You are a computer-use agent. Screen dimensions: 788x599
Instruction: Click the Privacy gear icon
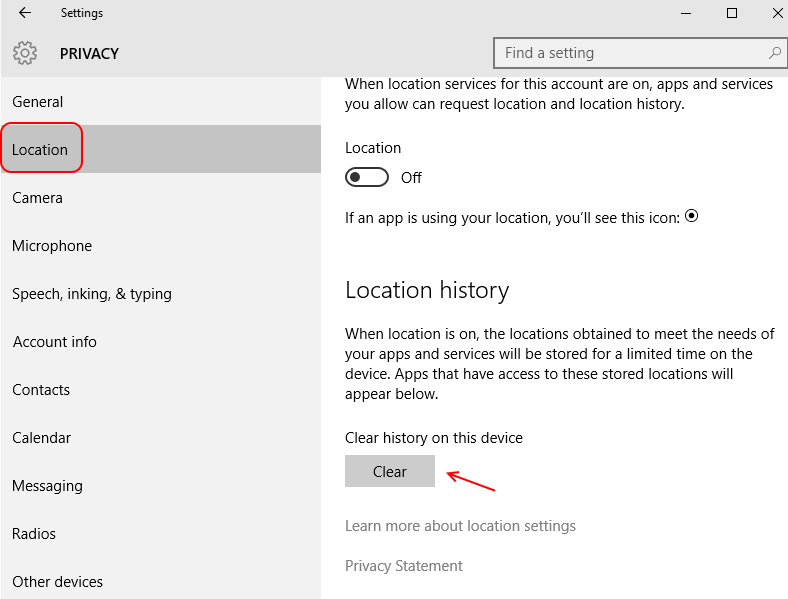[25, 53]
